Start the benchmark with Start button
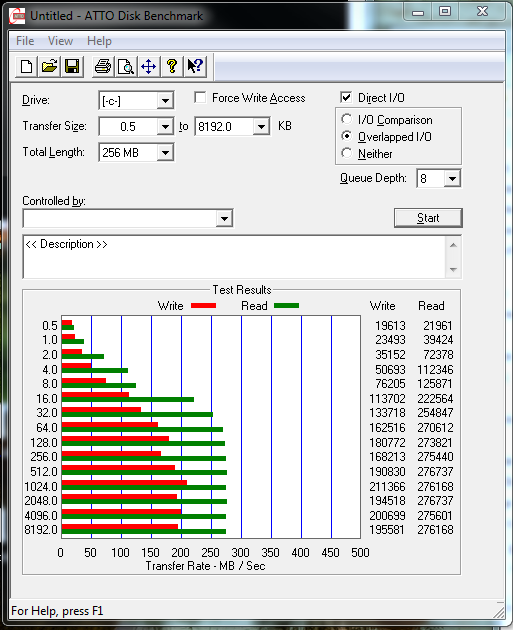513x630 pixels. 428,218
